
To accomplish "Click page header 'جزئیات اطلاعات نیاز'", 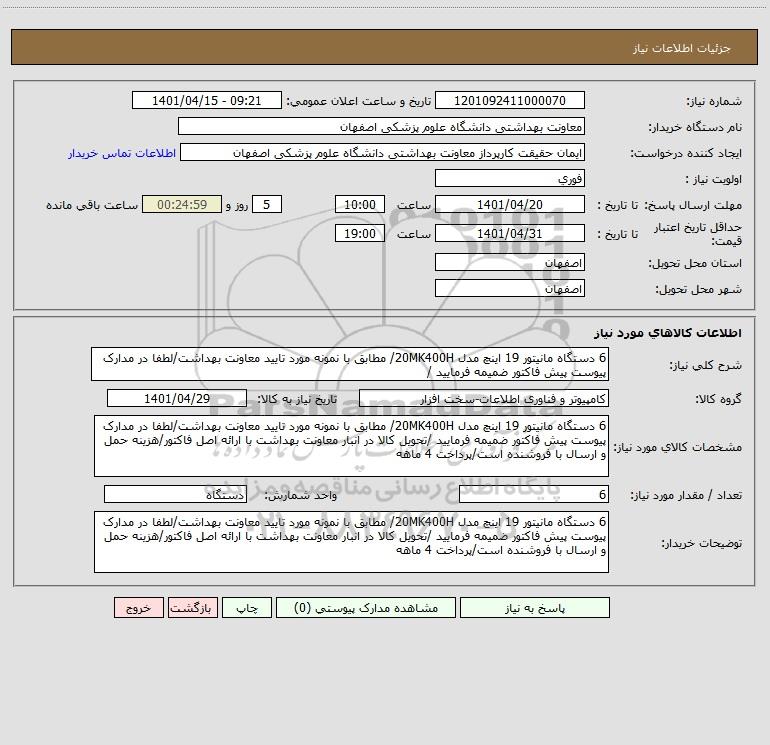I will pos(682,48).
